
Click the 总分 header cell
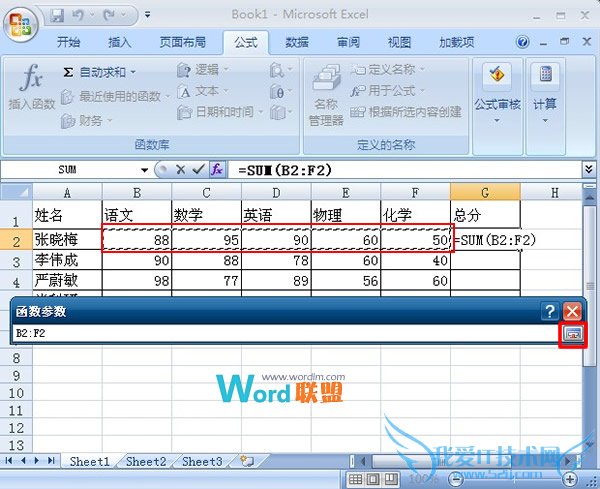point(485,215)
